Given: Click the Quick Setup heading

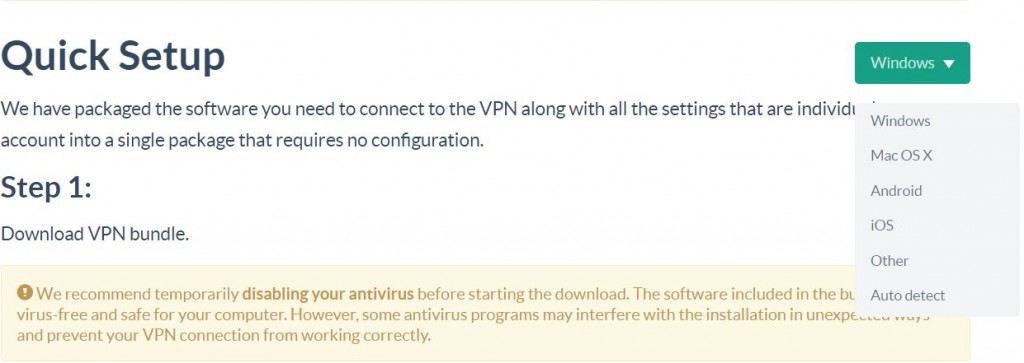Looking at the screenshot, I should 113,56.
